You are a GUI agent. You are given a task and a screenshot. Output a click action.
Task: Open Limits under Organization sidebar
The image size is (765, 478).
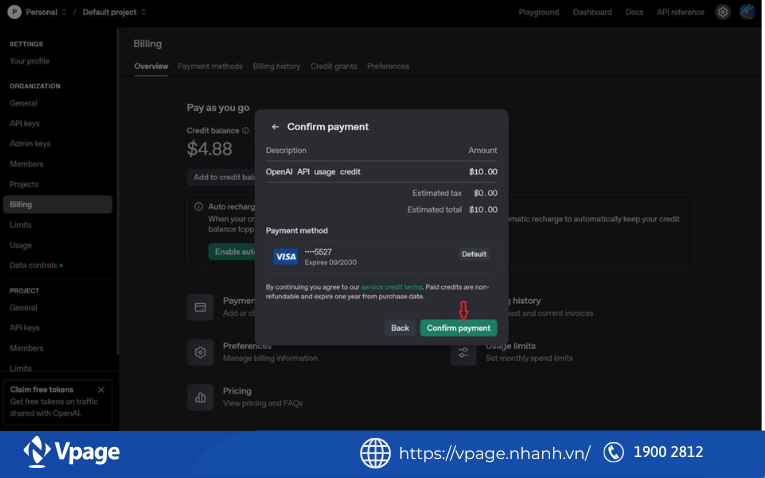coord(20,225)
